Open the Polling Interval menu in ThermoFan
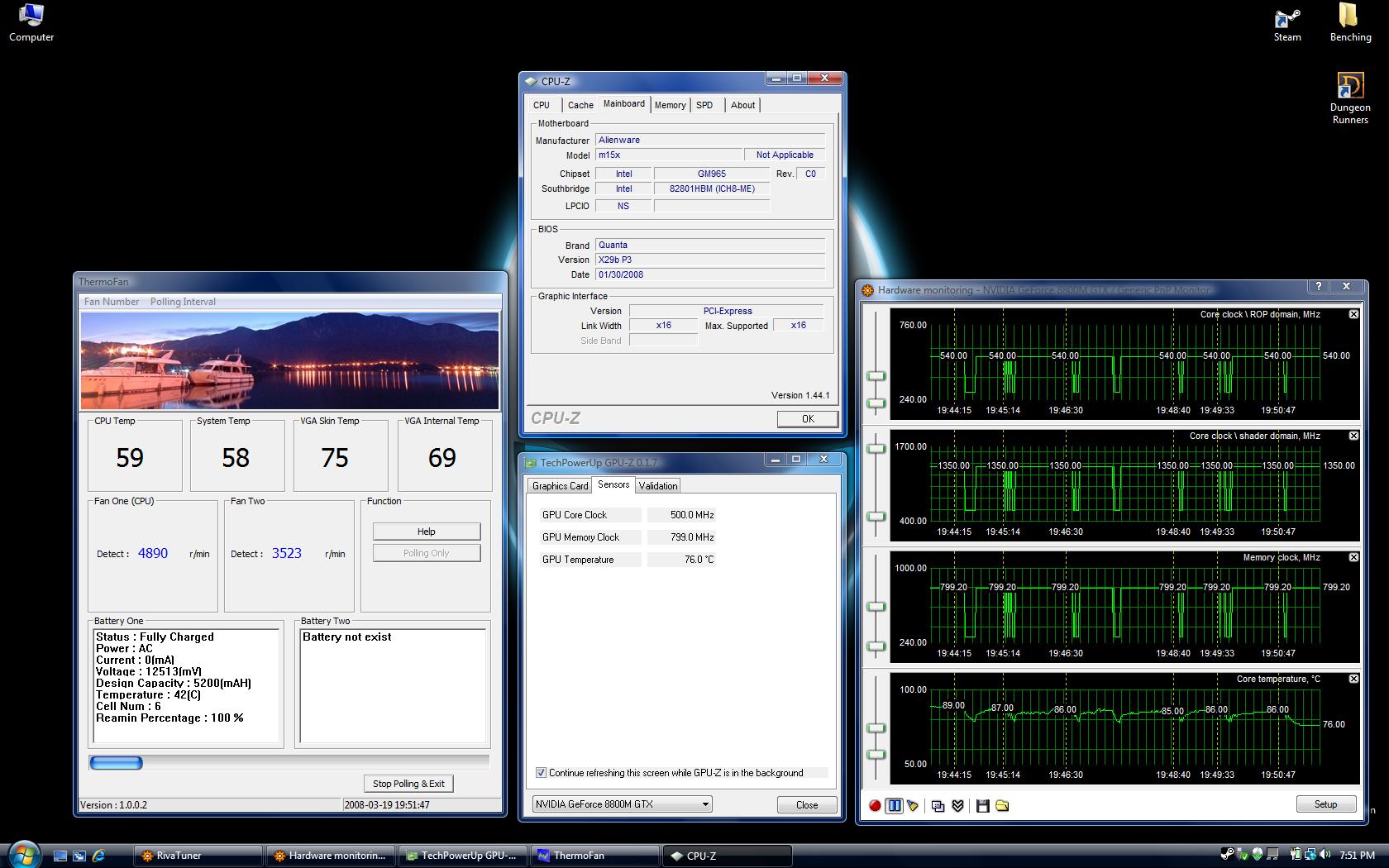The image size is (1389, 868). (183, 302)
